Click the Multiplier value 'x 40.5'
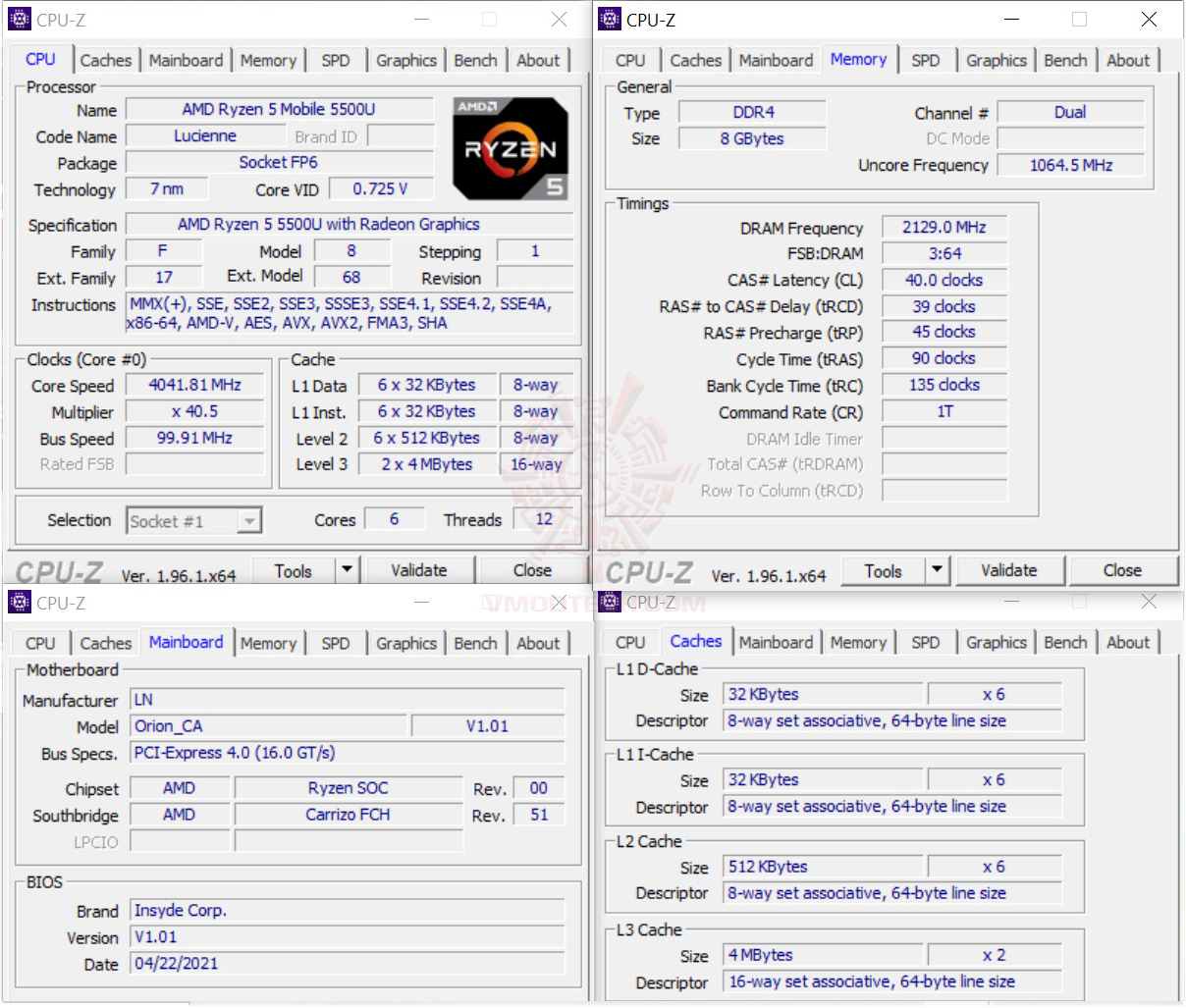This screenshot has height=1008, width=1186. [194, 411]
